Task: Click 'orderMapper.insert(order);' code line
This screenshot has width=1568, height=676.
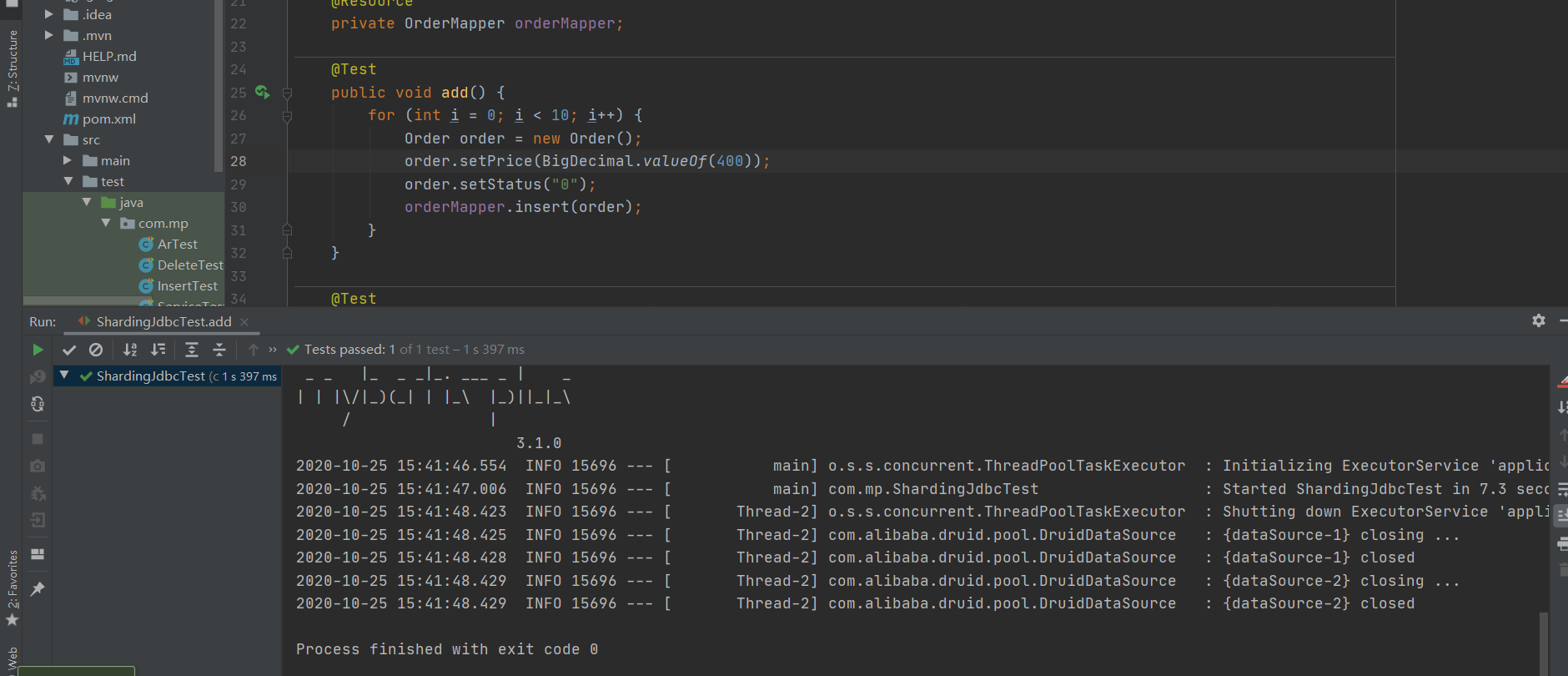Action: point(523,207)
